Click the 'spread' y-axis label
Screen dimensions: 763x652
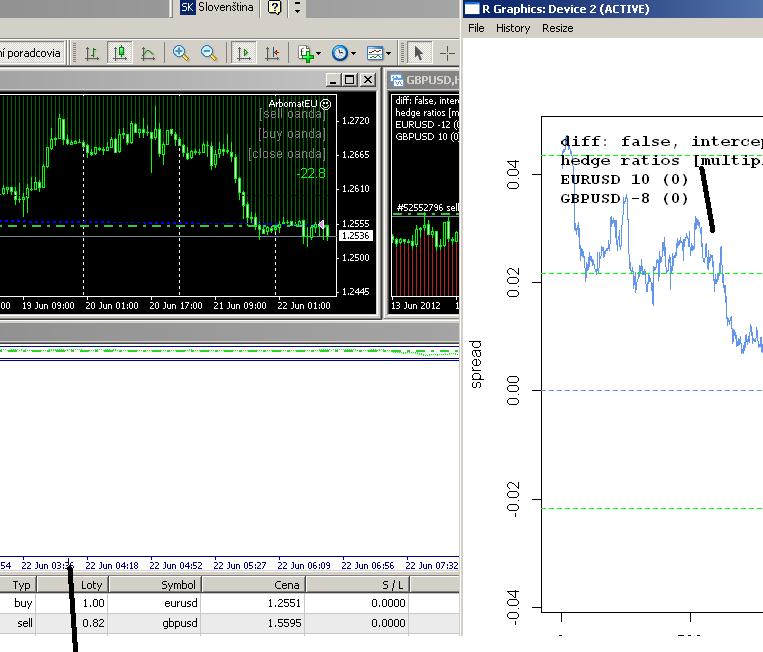click(476, 364)
